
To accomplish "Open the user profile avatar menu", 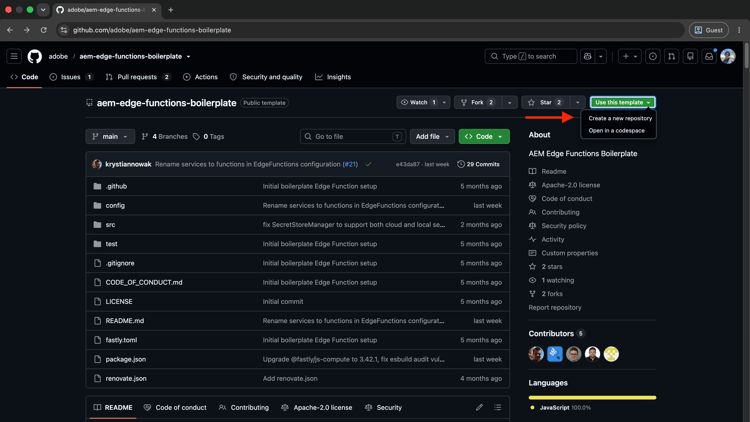I will tap(728, 56).
